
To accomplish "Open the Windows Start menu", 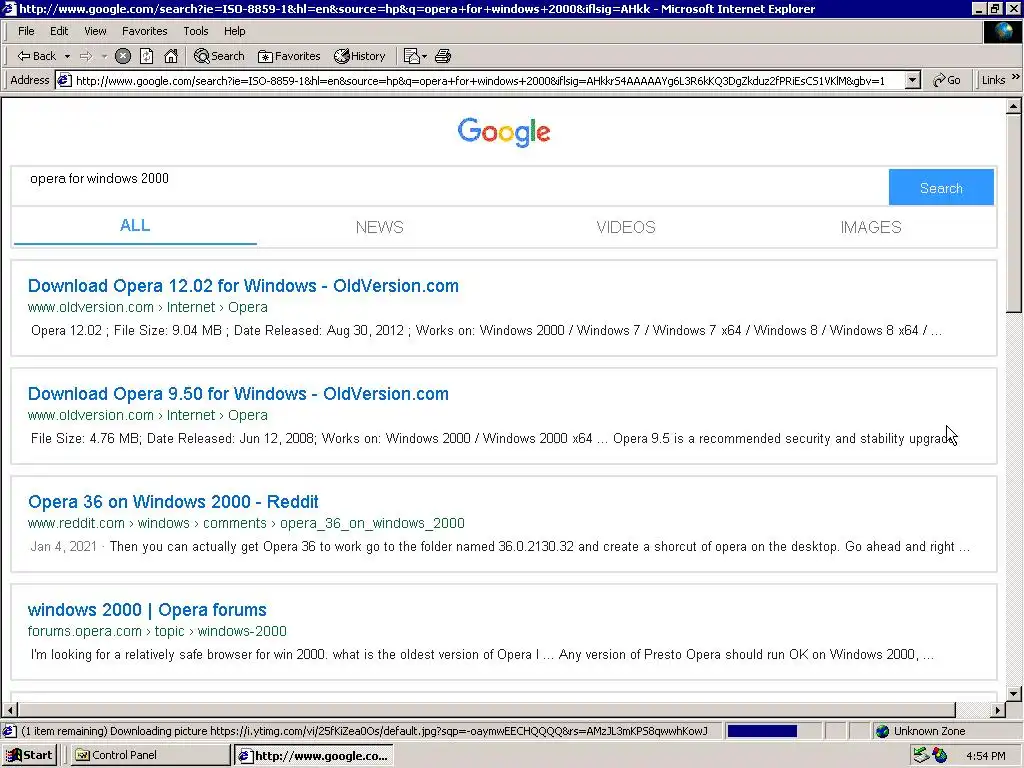I will pyautogui.click(x=29, y=756).
